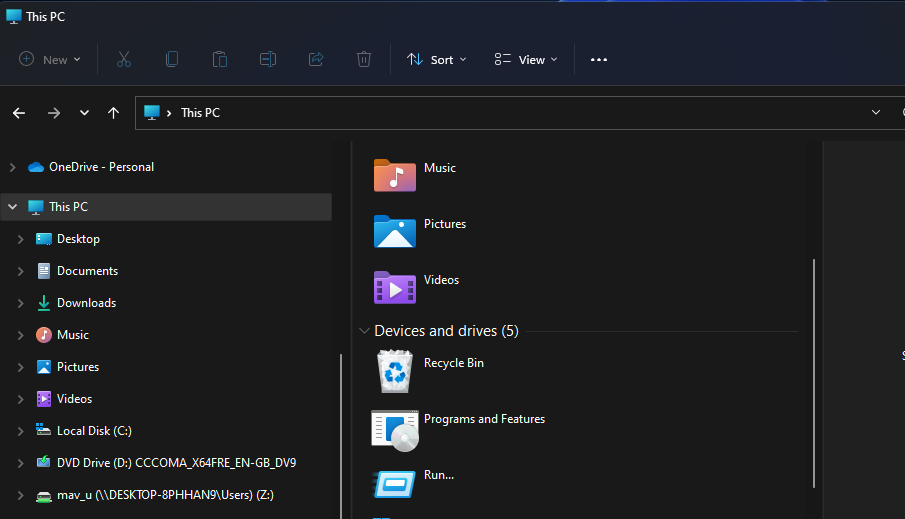Collapse the Devices and drives group

click(364, 331)
